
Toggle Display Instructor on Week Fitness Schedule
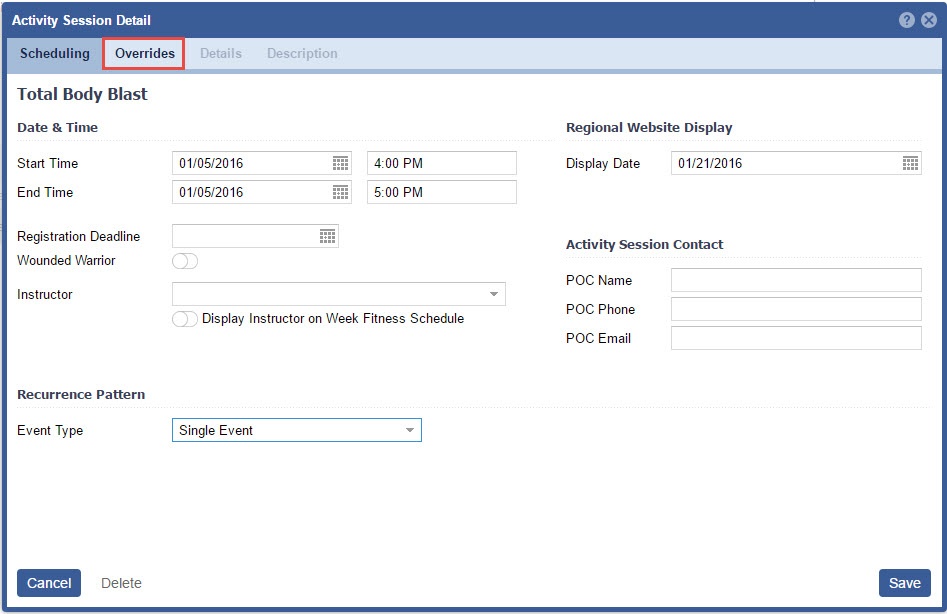click(x=185, y=319)
